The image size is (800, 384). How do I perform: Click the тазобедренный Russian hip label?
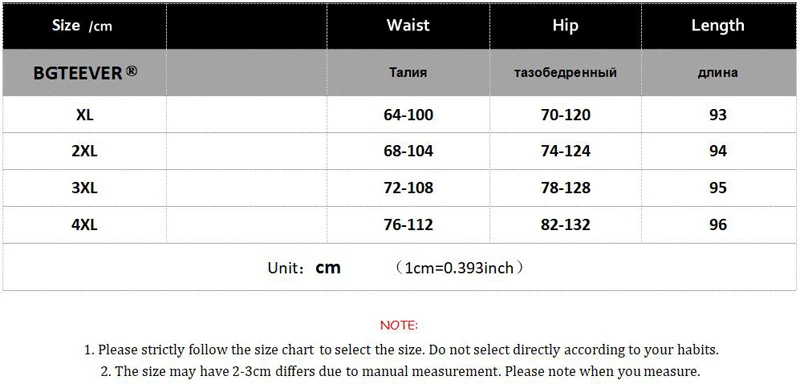point(565,73)
